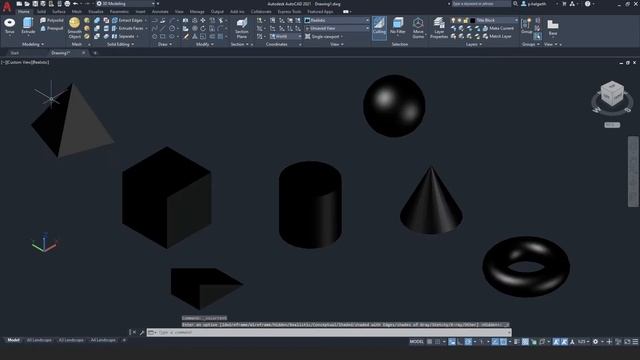Click in the command line input field
This screenshot has width=640, height=360.
(x=329, y=332)
